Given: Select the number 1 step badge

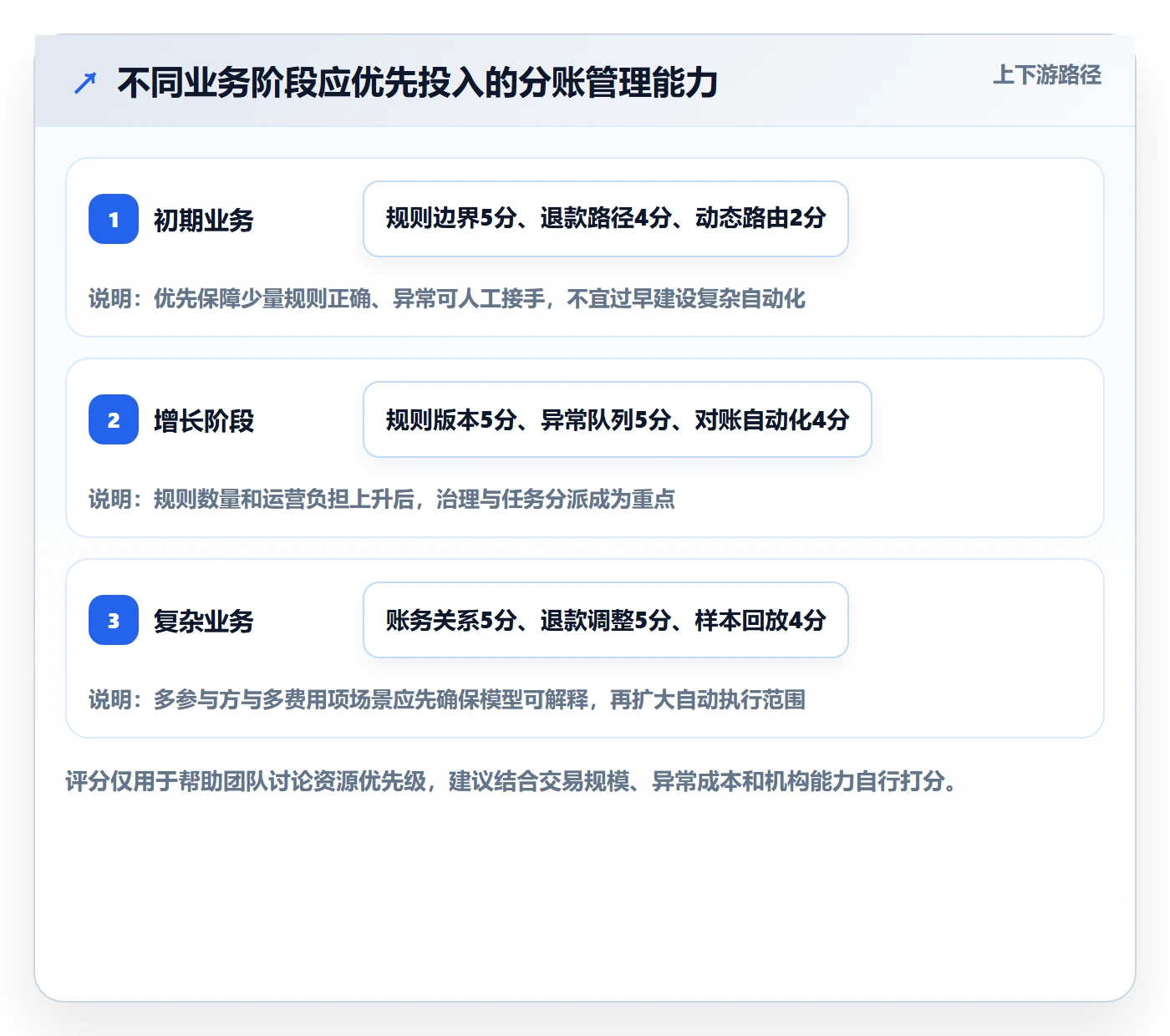Looking at the screenshot, I should tap(114, 219).
